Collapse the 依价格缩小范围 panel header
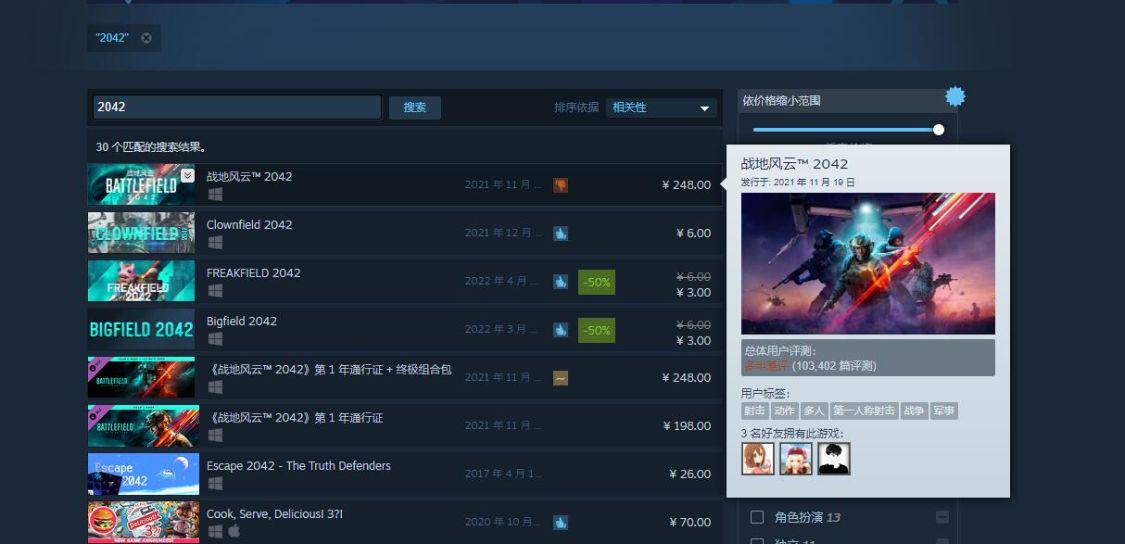Screen dimensions: 1125x544 click(847, 101)
